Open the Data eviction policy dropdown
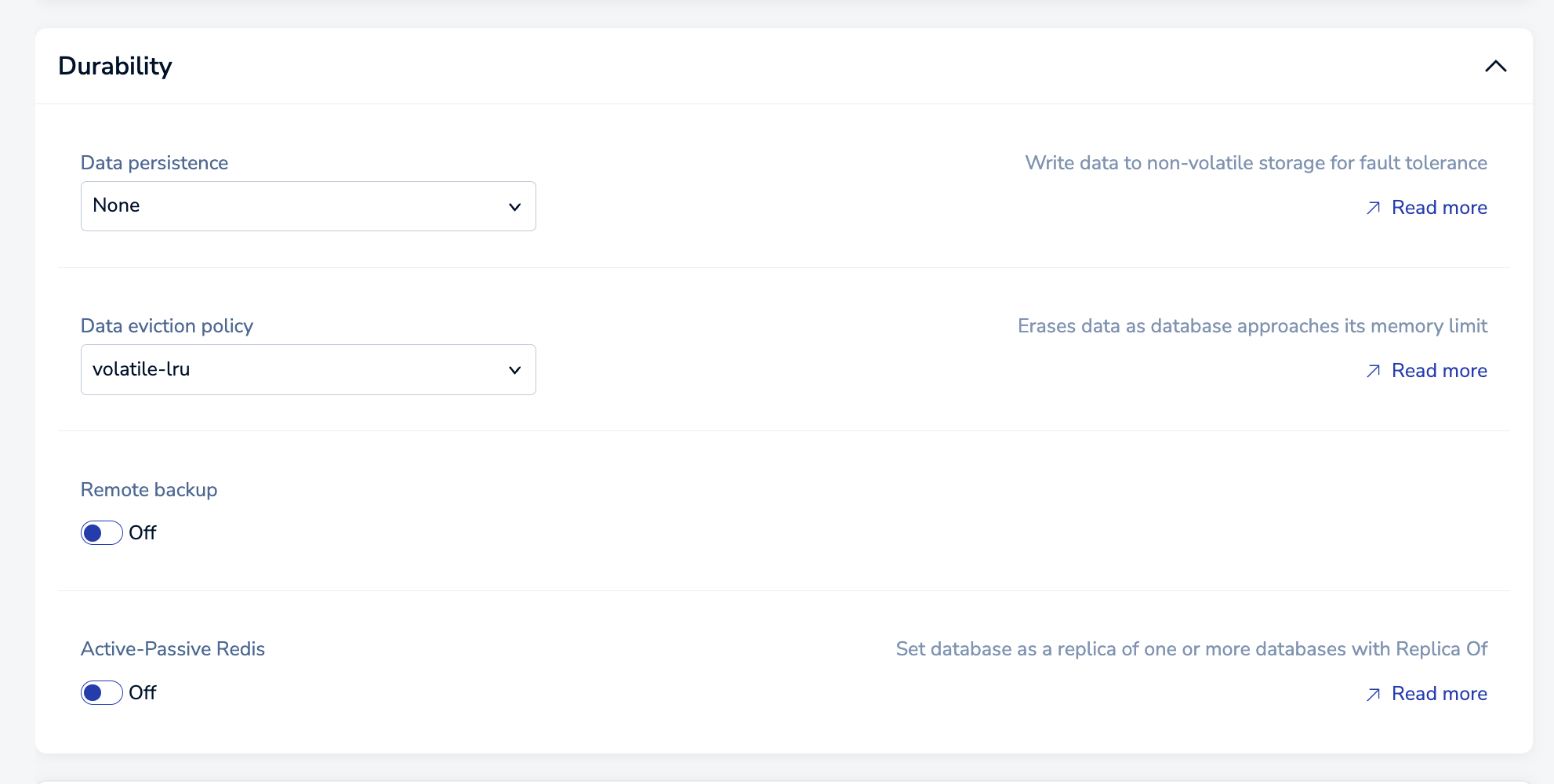The width and height of the screenshot is (1554, 784). pos(307,369)
